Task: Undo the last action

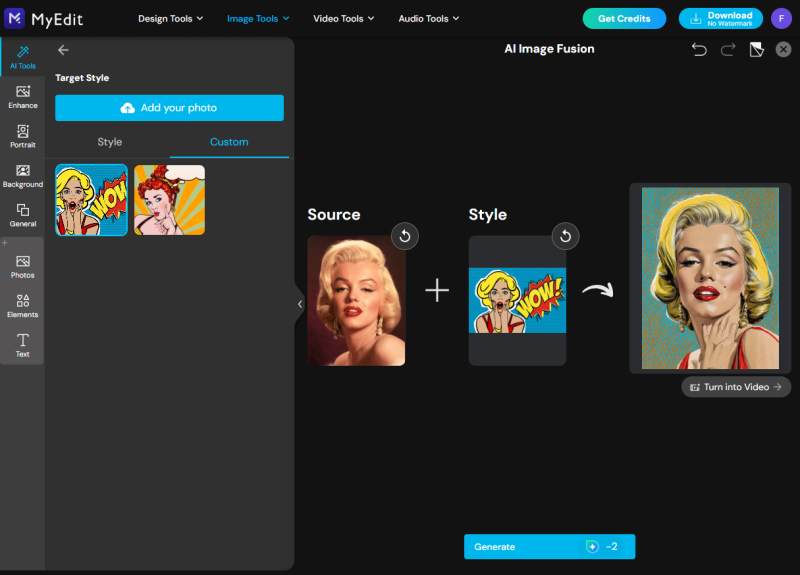Action: (699, 49)
